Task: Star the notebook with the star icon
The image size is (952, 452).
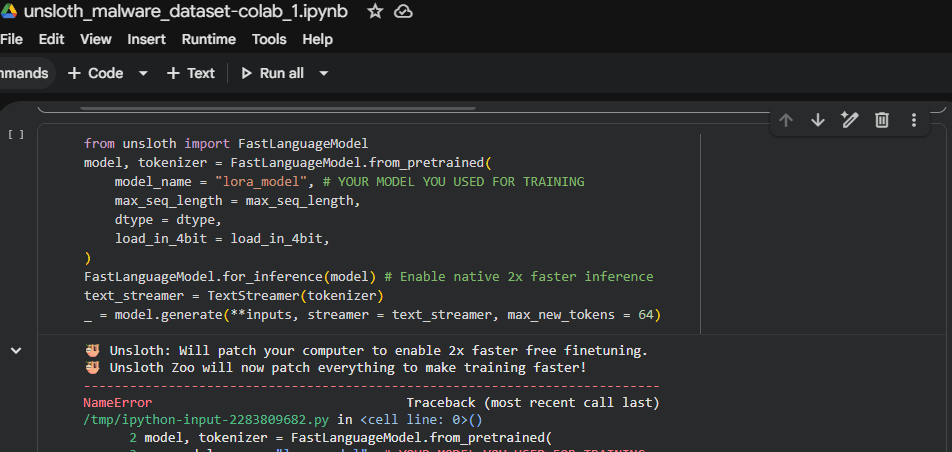Action: (x=375, y=12)
